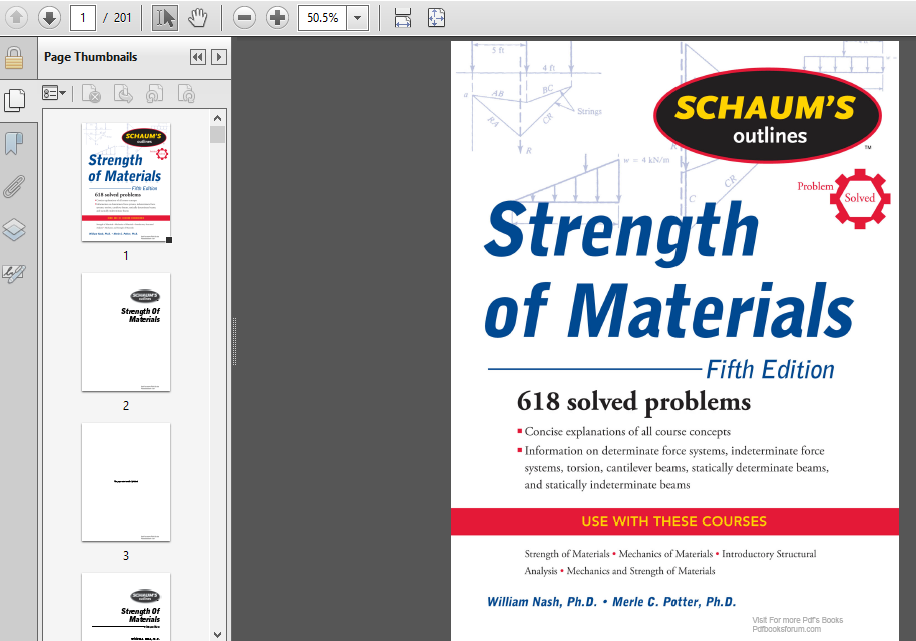Screen dimensions: 916x641
Task: Go to next page arrow
Action: 50,18
